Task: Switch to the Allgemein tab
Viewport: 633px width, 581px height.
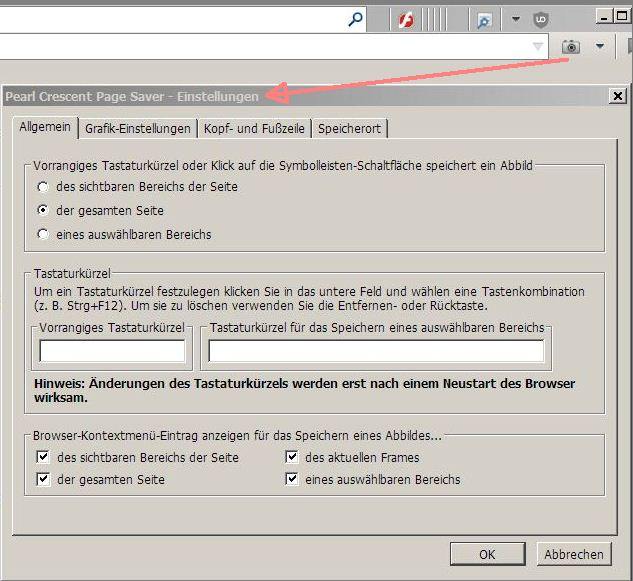Action: pos(45,127)
